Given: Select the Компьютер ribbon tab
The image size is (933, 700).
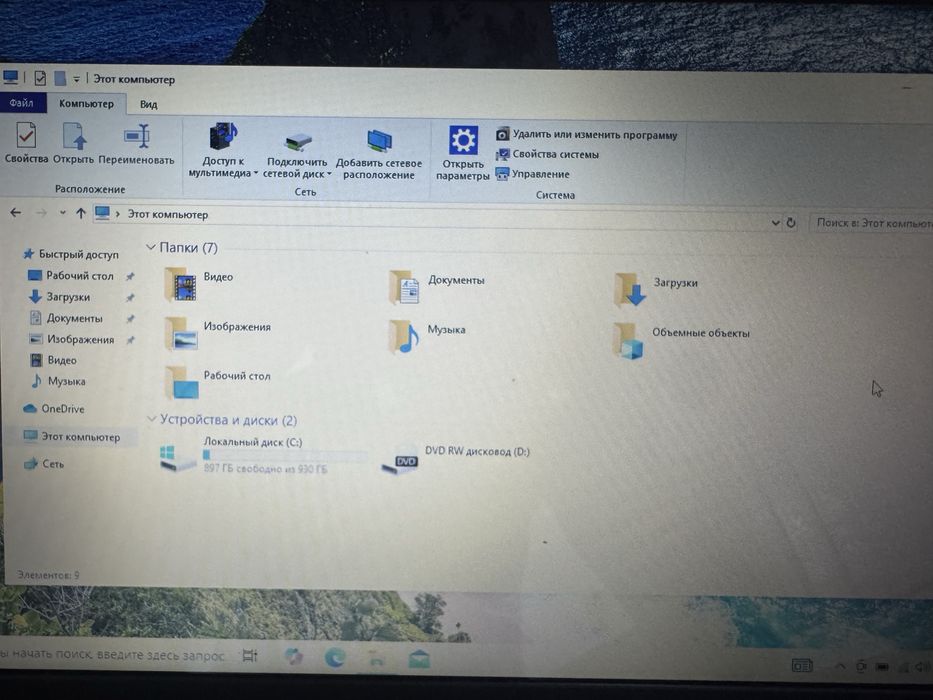Looking at the screenshot, I should coord(86,104).
